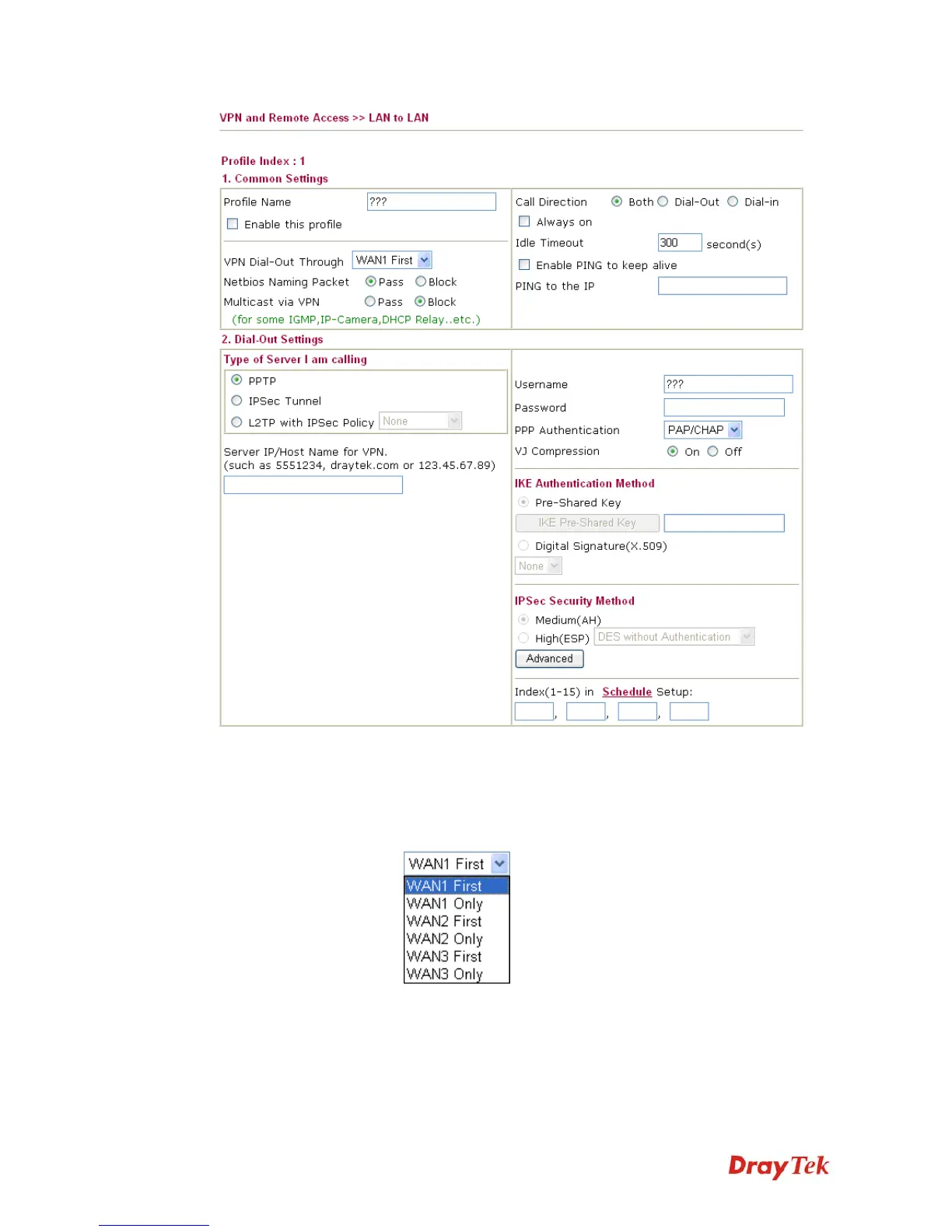Focus the second Schedule index box

click(586, 712)
